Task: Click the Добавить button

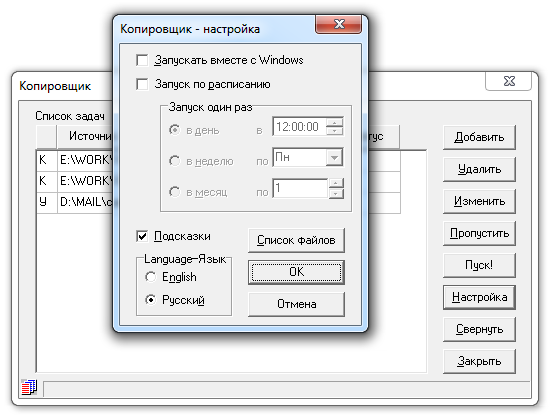Action: (479, 137)
